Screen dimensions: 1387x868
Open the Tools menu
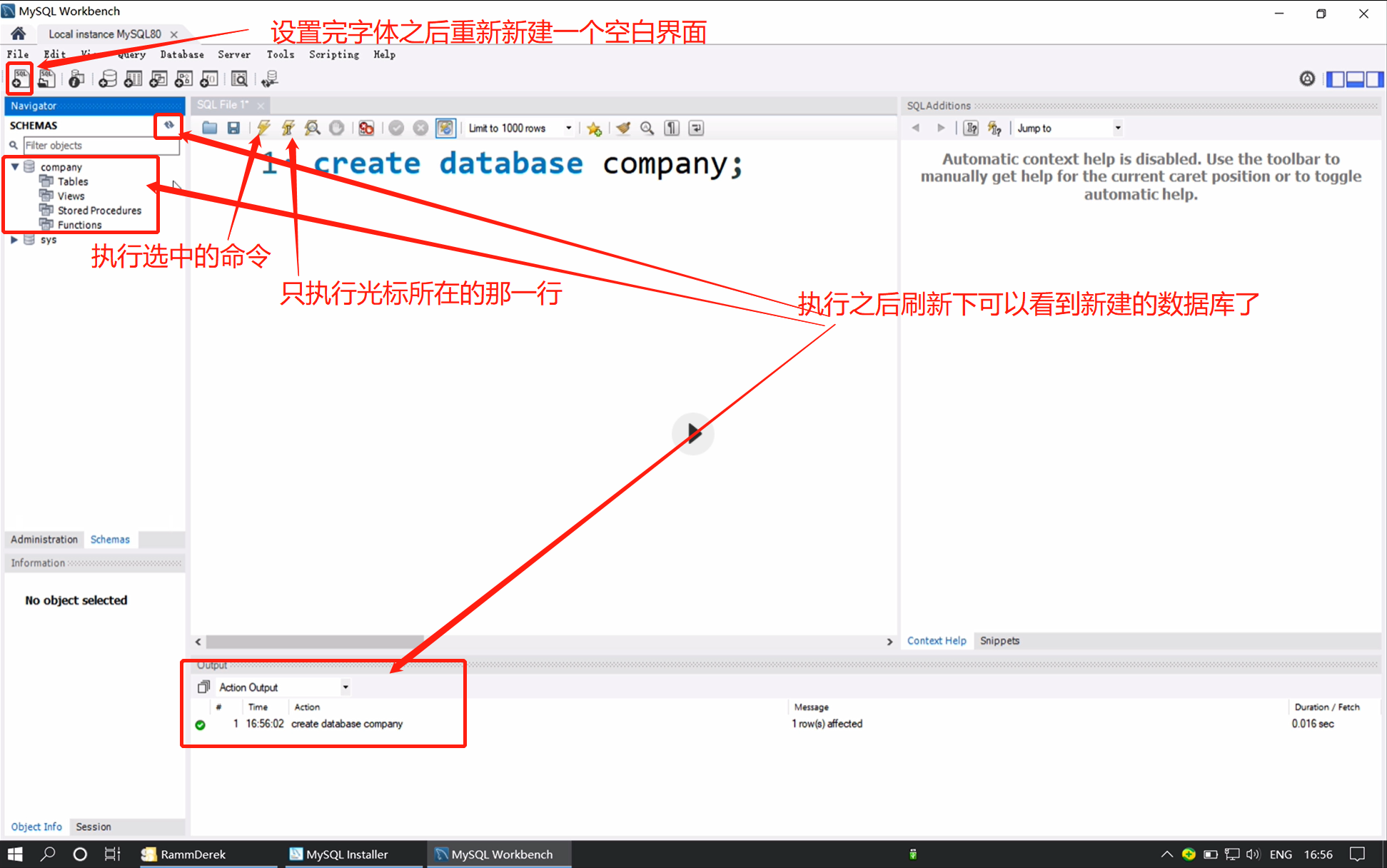click(281, 54)
